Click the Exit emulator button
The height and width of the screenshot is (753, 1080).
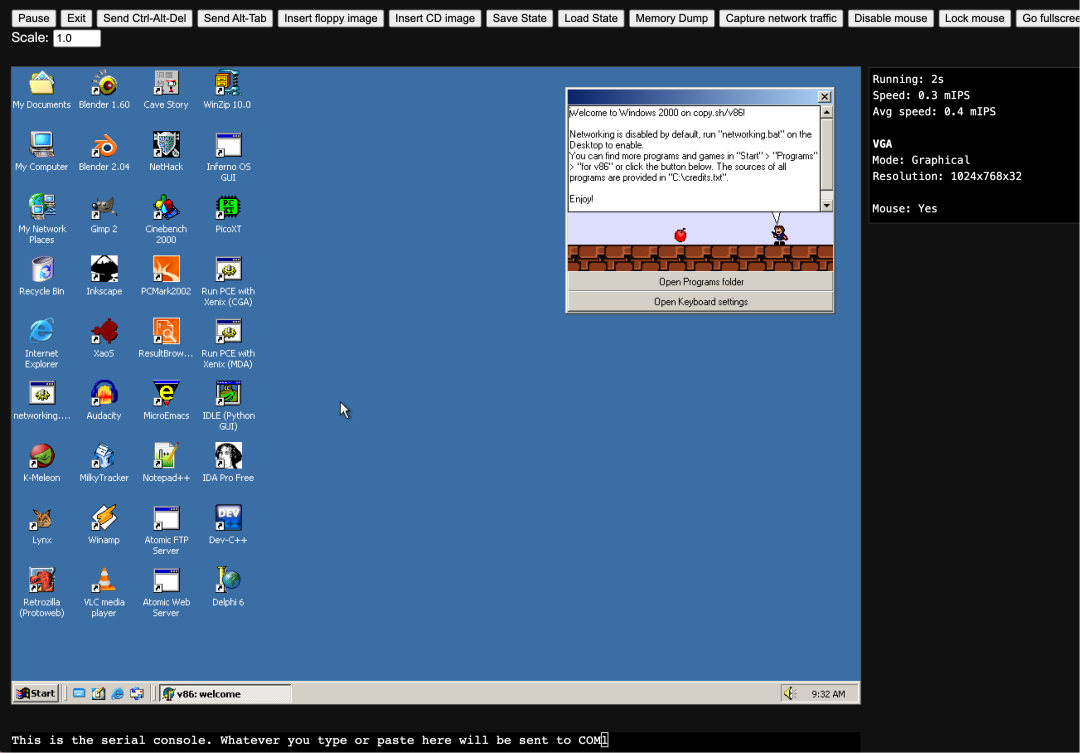[x=76, y=18]
